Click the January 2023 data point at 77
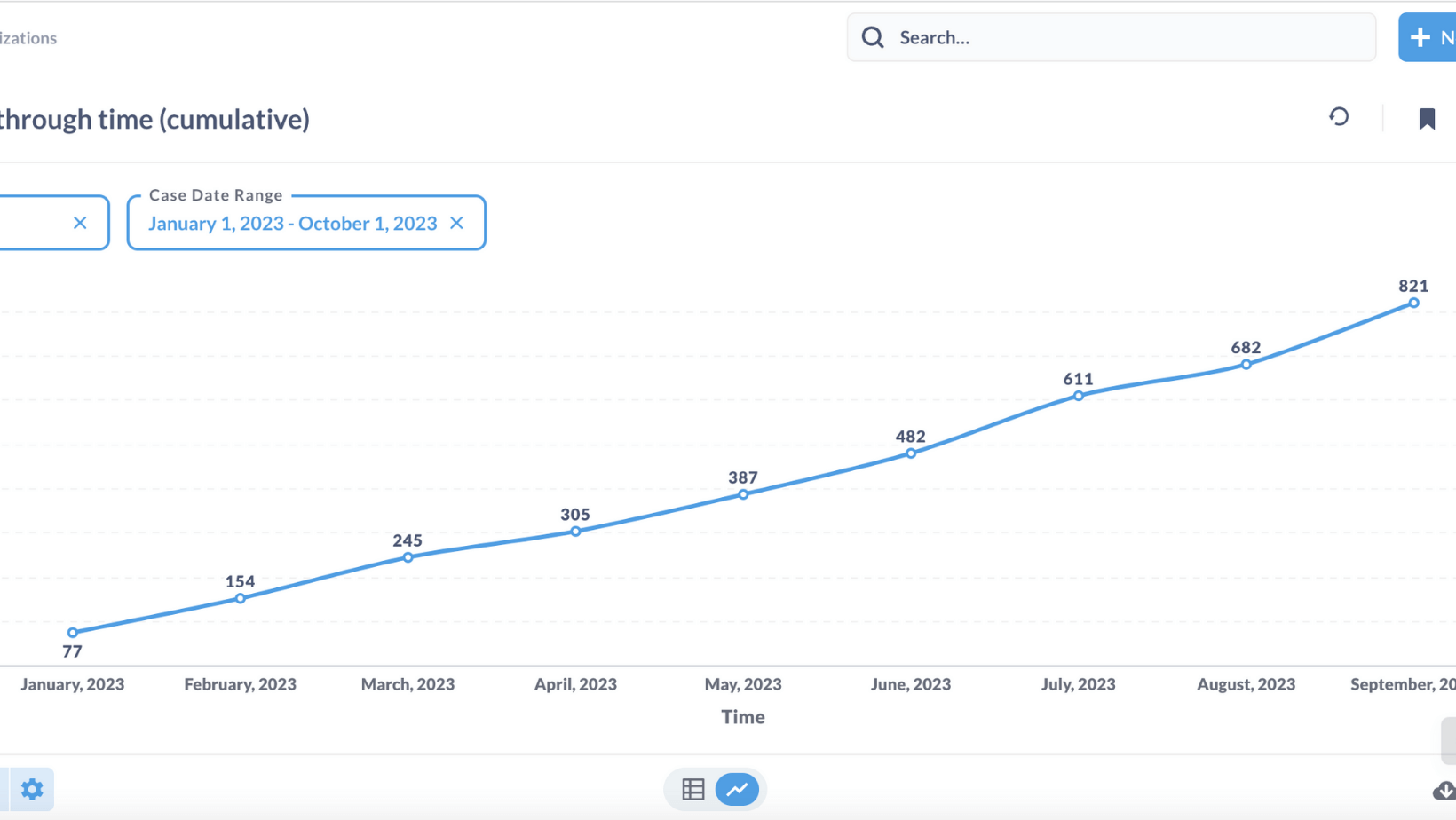Screen dimensions: 1456x820 coord(73,633)
